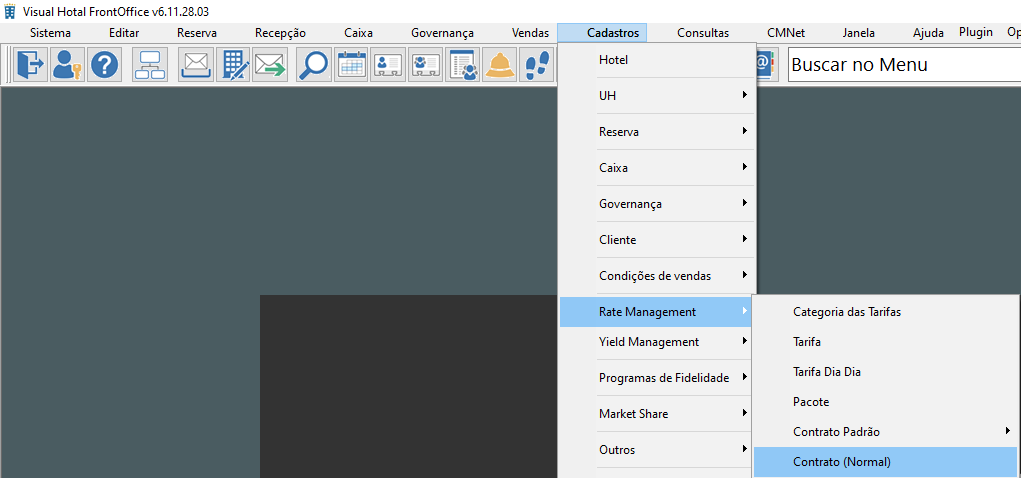
Task: Open the Recepção menu
Action: [x=280, y=33]
